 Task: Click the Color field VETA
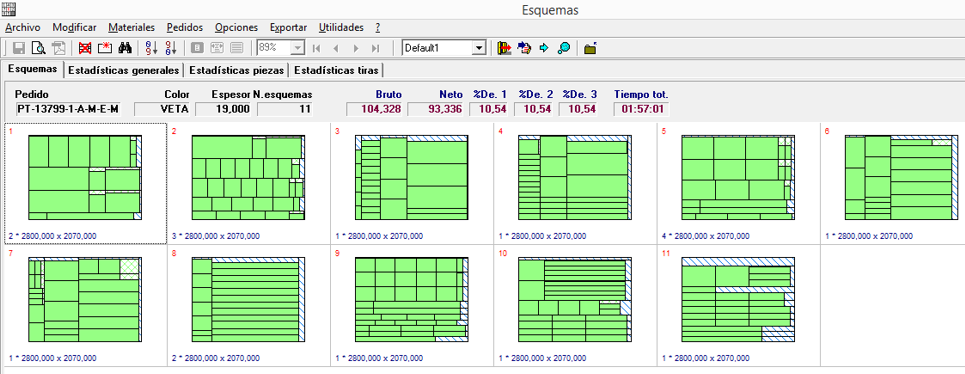162,109
